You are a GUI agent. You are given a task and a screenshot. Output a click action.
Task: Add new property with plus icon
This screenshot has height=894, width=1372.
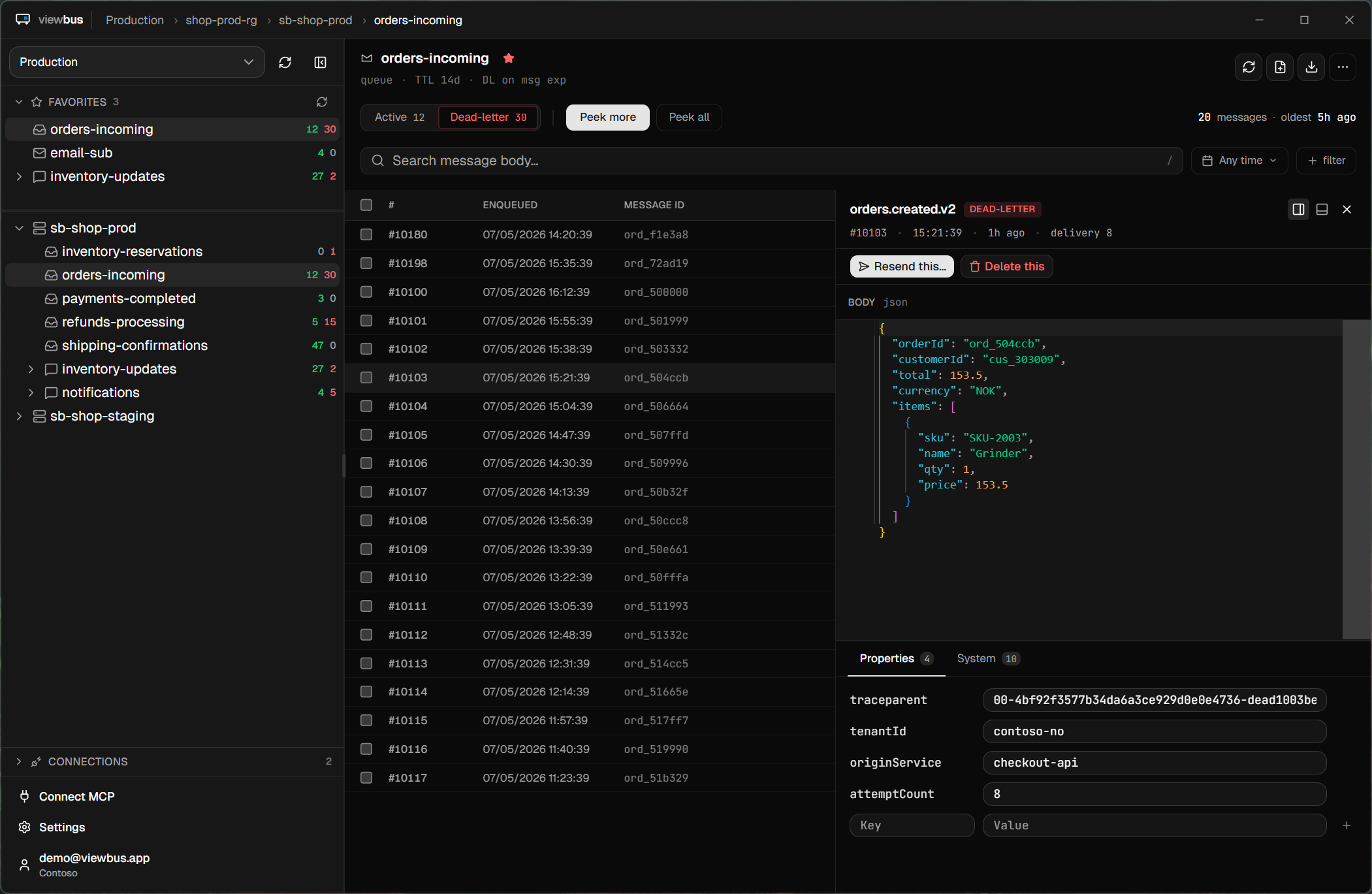pyautogui.click(x=1347, y=825)
